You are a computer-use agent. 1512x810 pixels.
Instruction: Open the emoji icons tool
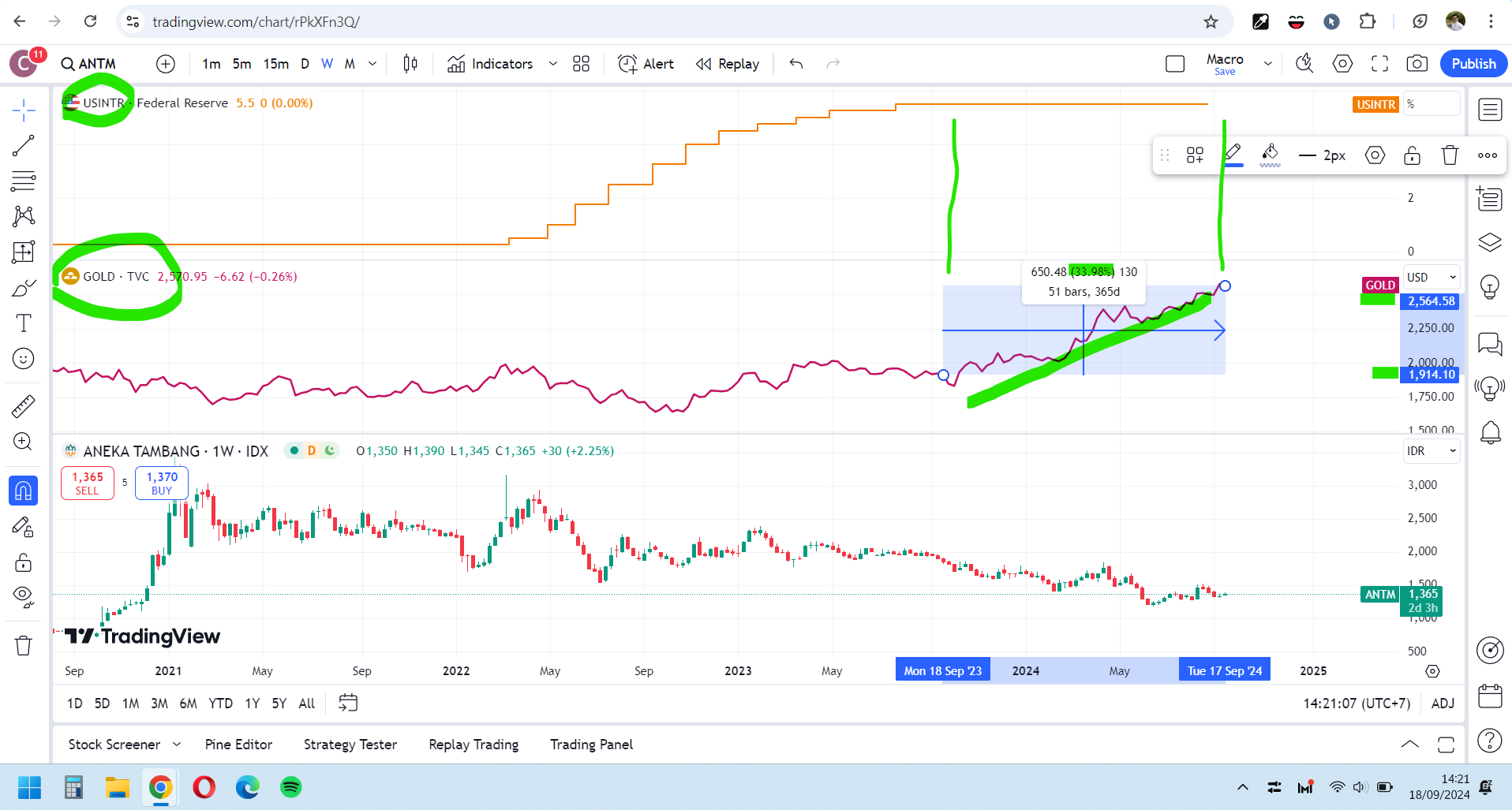tap(24, 359)
